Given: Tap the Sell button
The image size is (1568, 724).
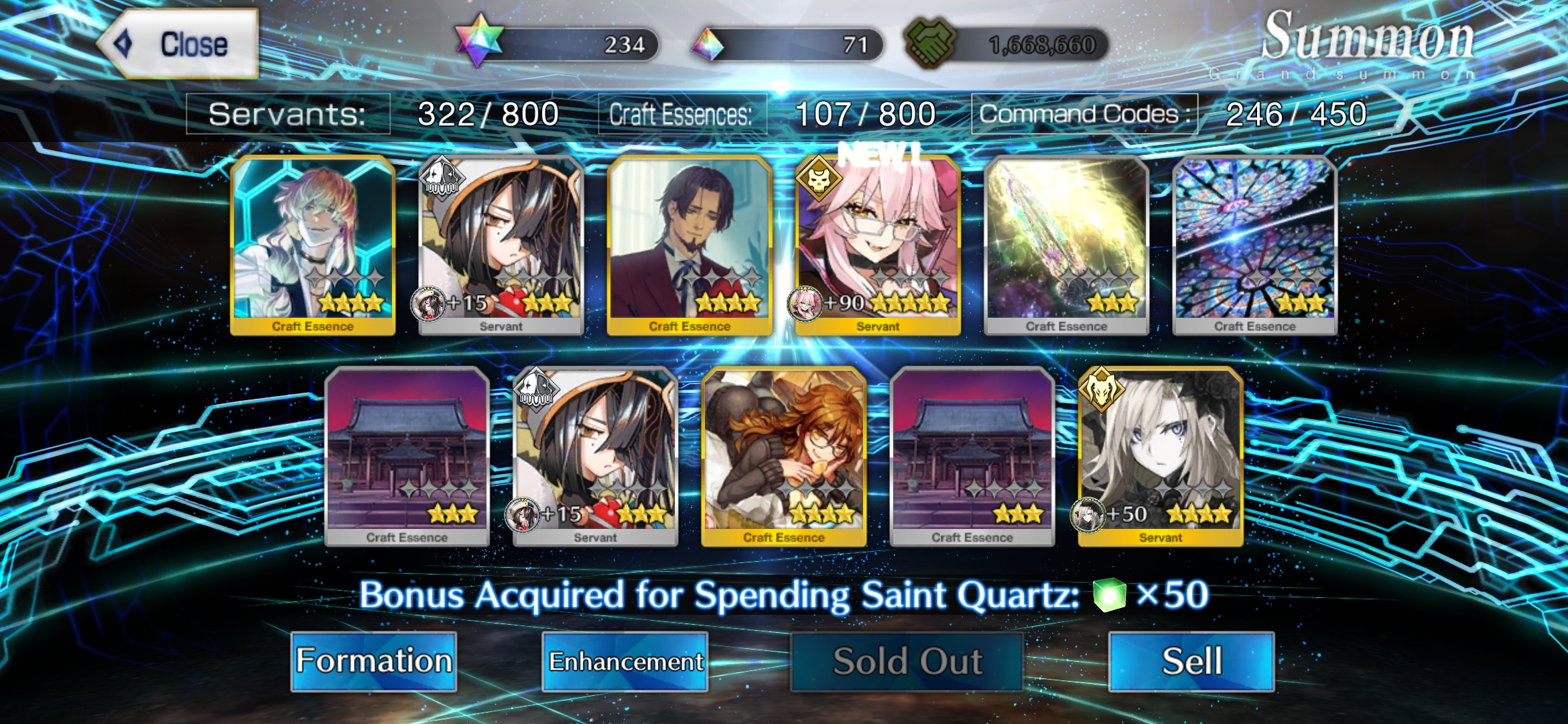Looking at the screenshot, I should (1191, 661).
